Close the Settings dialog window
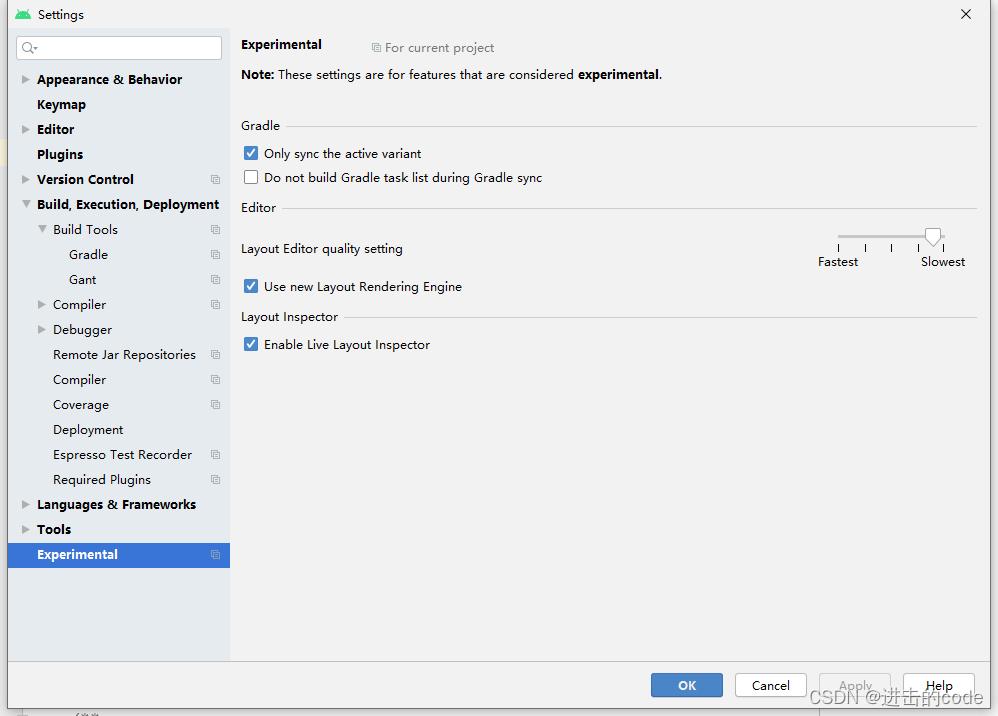 pos(966,14)
